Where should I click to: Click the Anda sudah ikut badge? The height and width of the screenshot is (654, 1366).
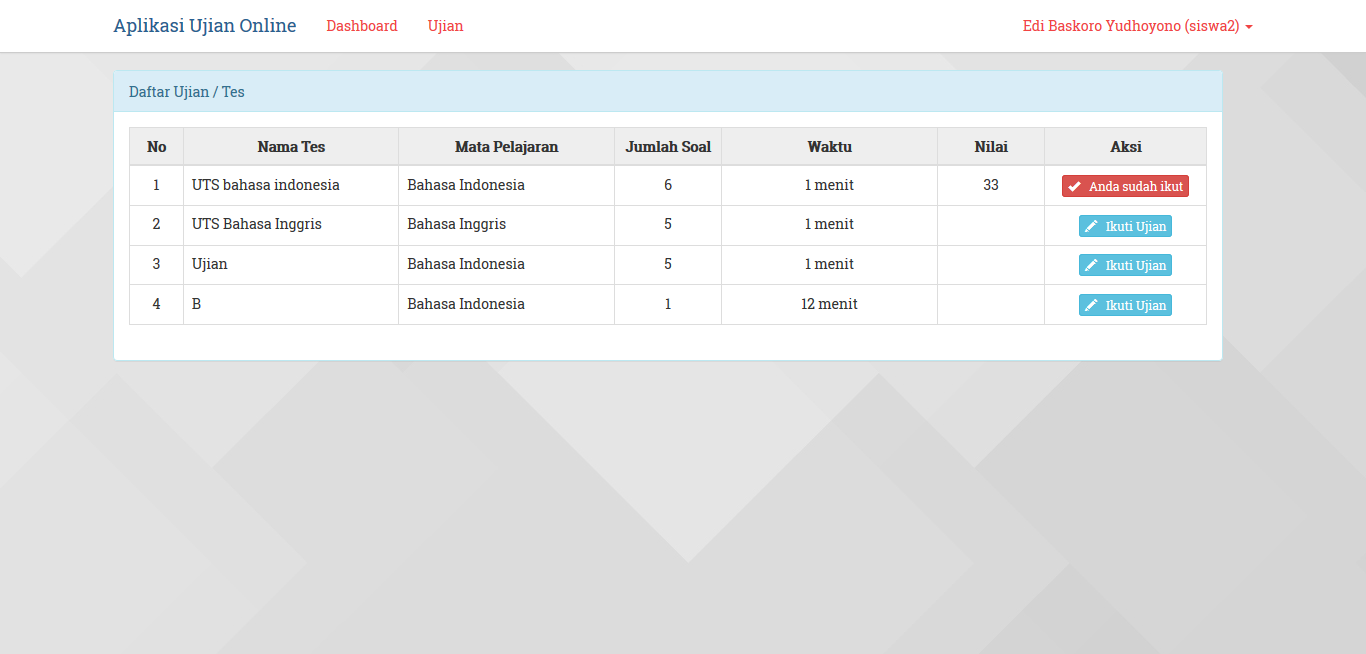pyautogui.click(x=1125, y=185)
